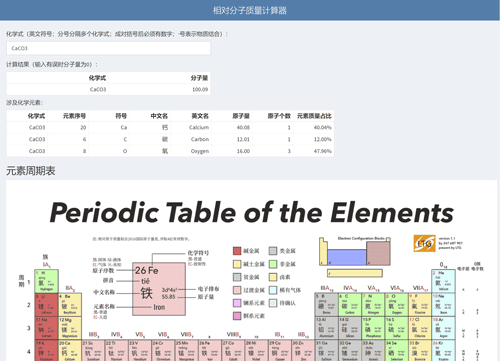Image resolution: width=500 pixels, height=361 pixels.
Task: Click the Lithium element cell
Action: (x=46, y=305)
